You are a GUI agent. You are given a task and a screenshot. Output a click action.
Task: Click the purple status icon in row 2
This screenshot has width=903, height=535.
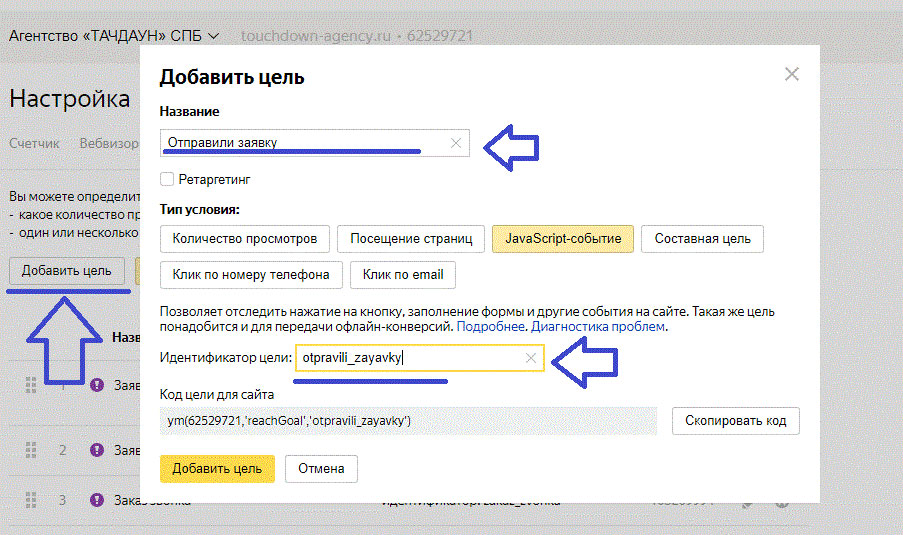[97, 449]
